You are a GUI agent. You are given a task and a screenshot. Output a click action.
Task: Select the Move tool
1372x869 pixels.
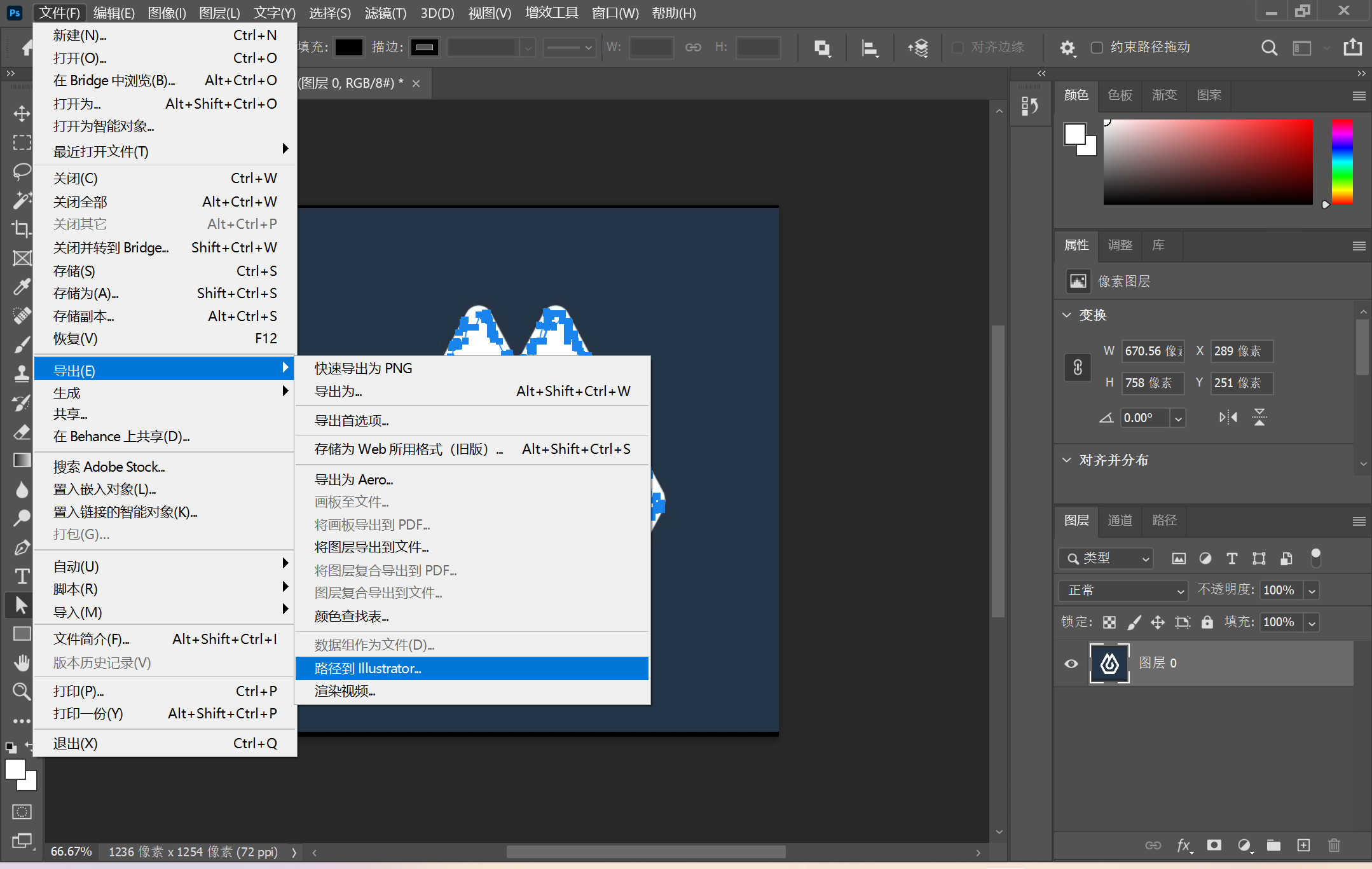22,114
